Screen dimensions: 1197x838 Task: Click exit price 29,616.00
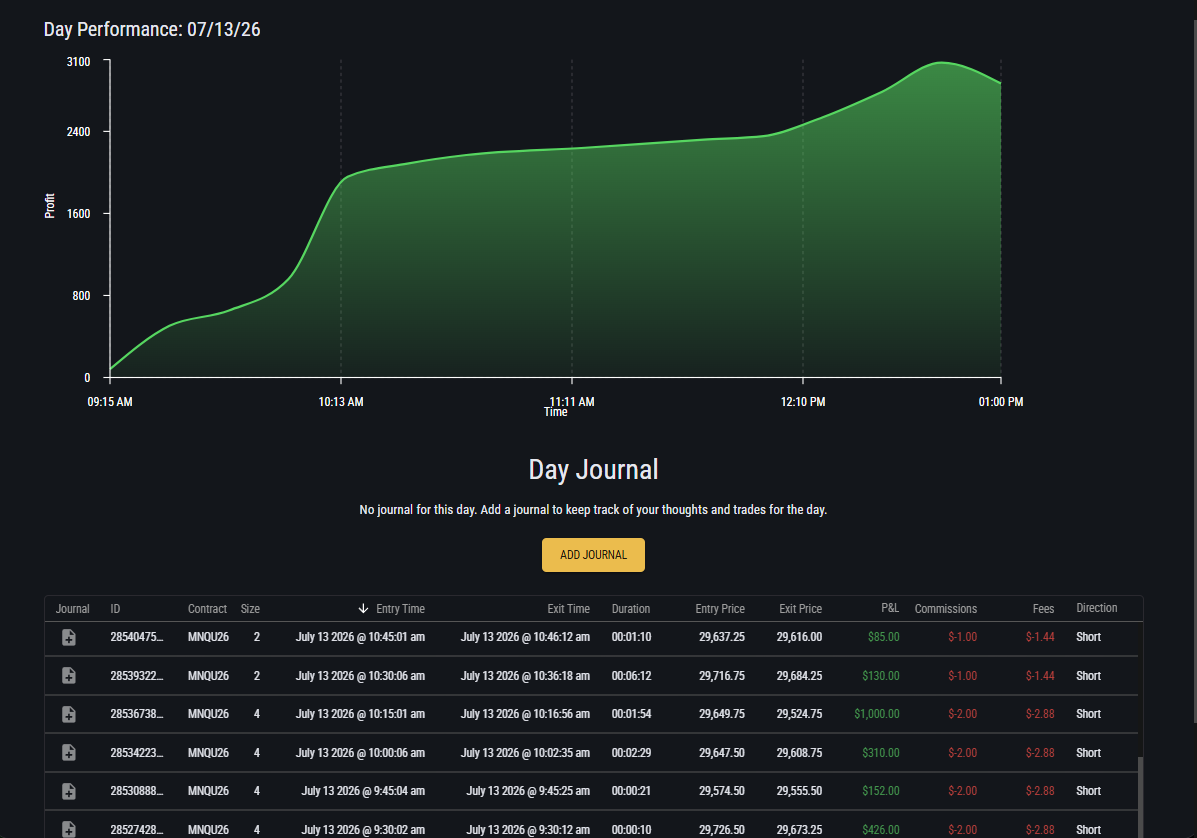click(799, 637)
